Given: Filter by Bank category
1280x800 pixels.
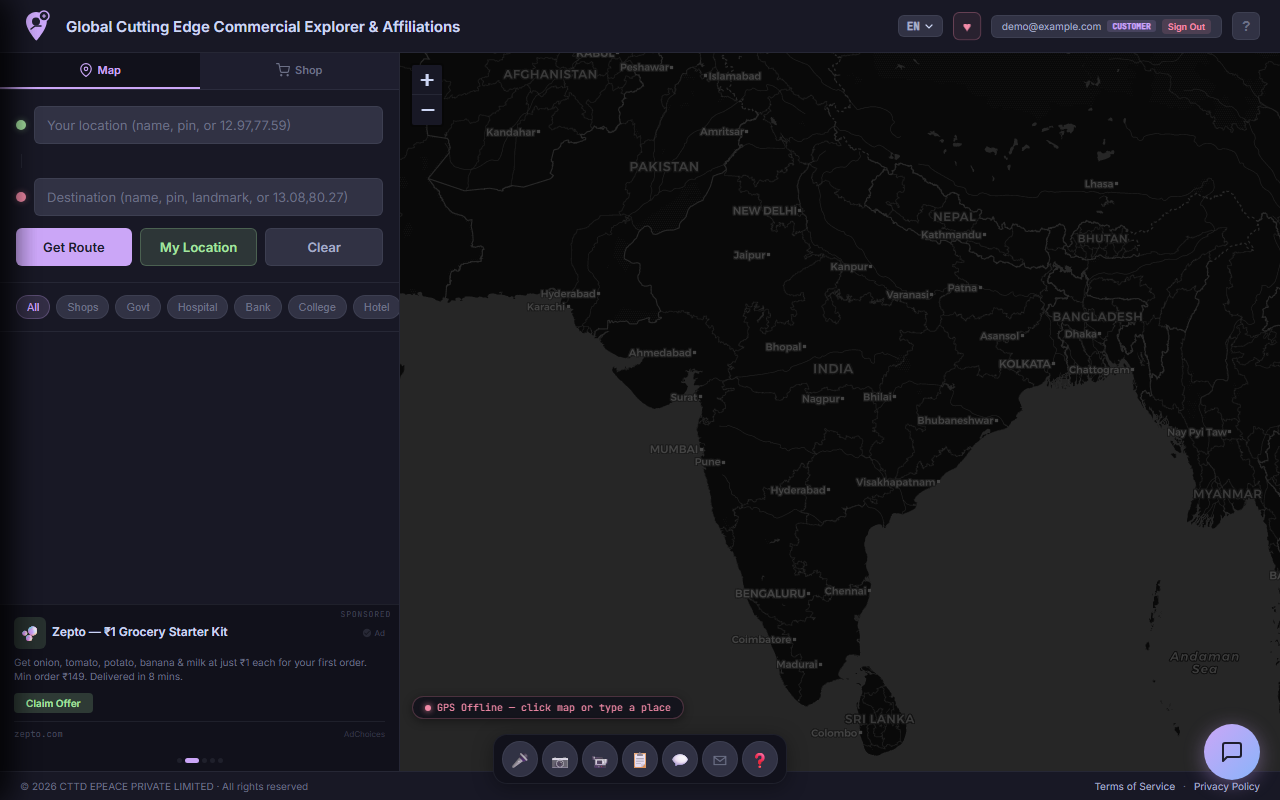Looking at the screenshot, I should 258,307.
